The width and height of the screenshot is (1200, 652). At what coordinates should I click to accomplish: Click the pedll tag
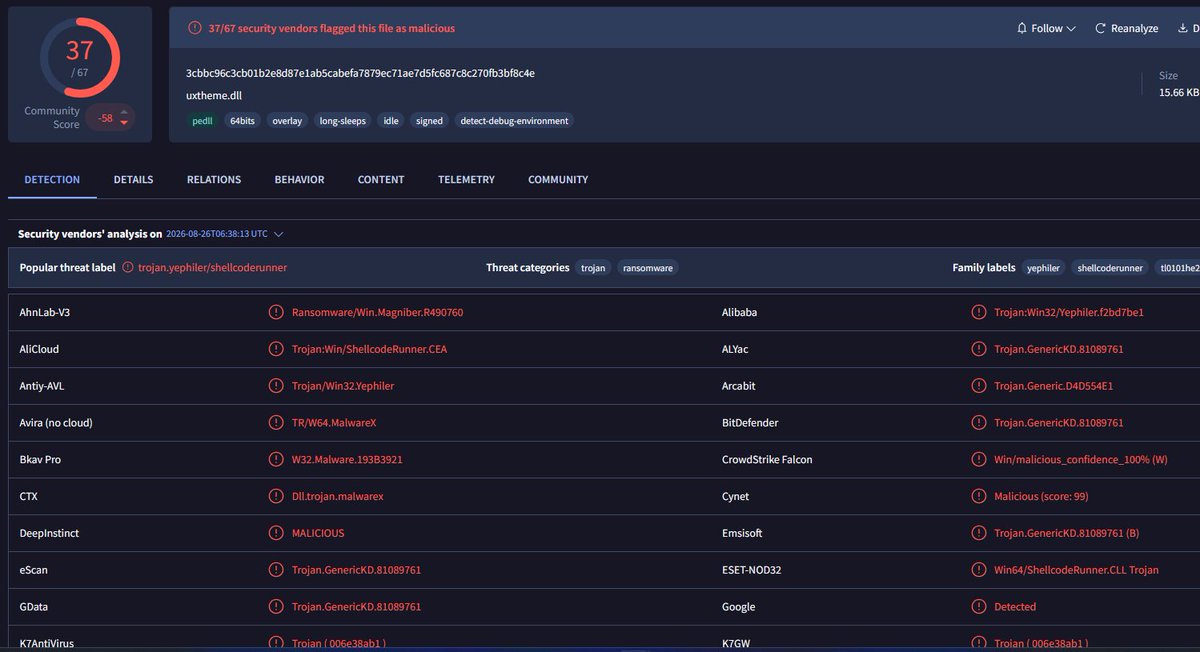coord(203,121)
